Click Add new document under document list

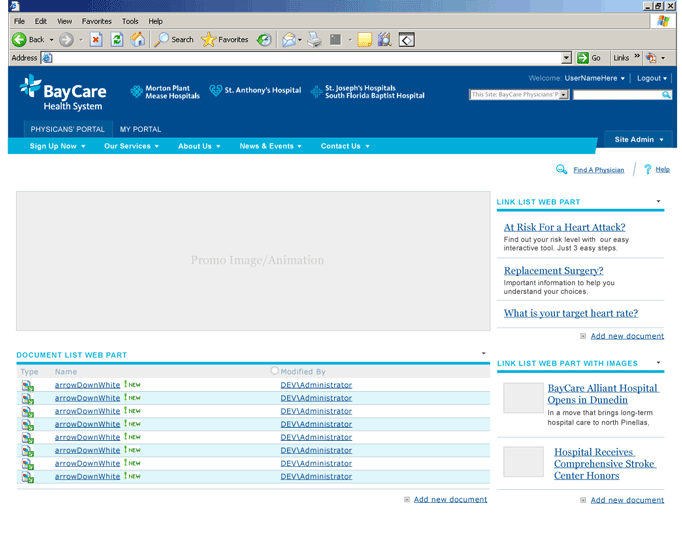450,499
